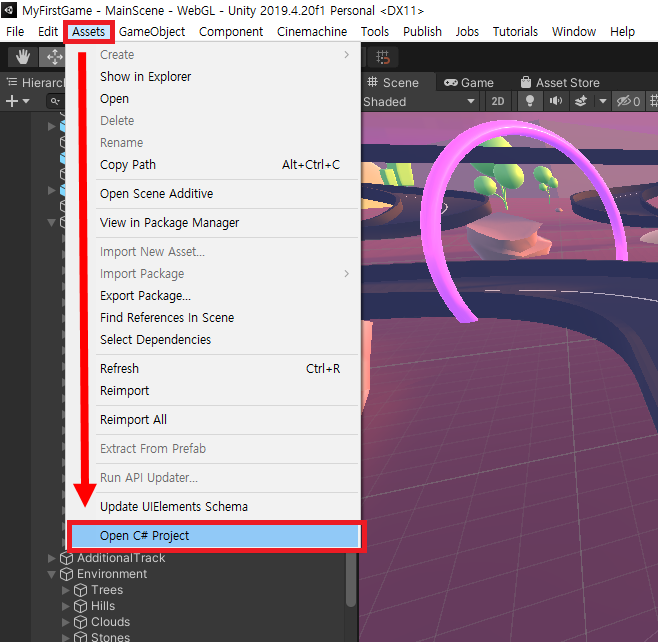
Task: Open the Component menu
Action: click(x=231, y=32)
